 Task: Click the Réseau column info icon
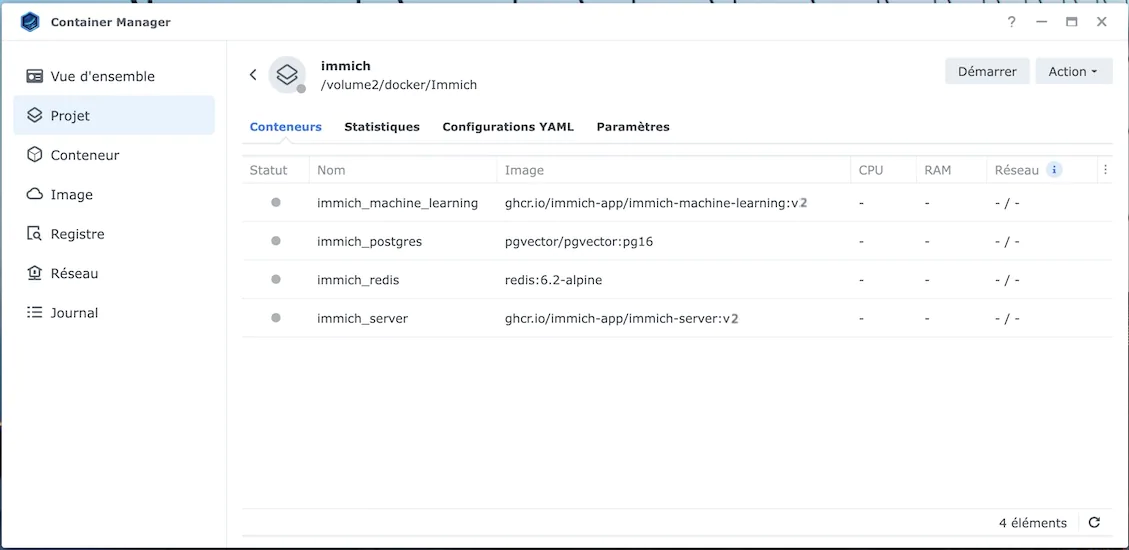coord(1053,170)
